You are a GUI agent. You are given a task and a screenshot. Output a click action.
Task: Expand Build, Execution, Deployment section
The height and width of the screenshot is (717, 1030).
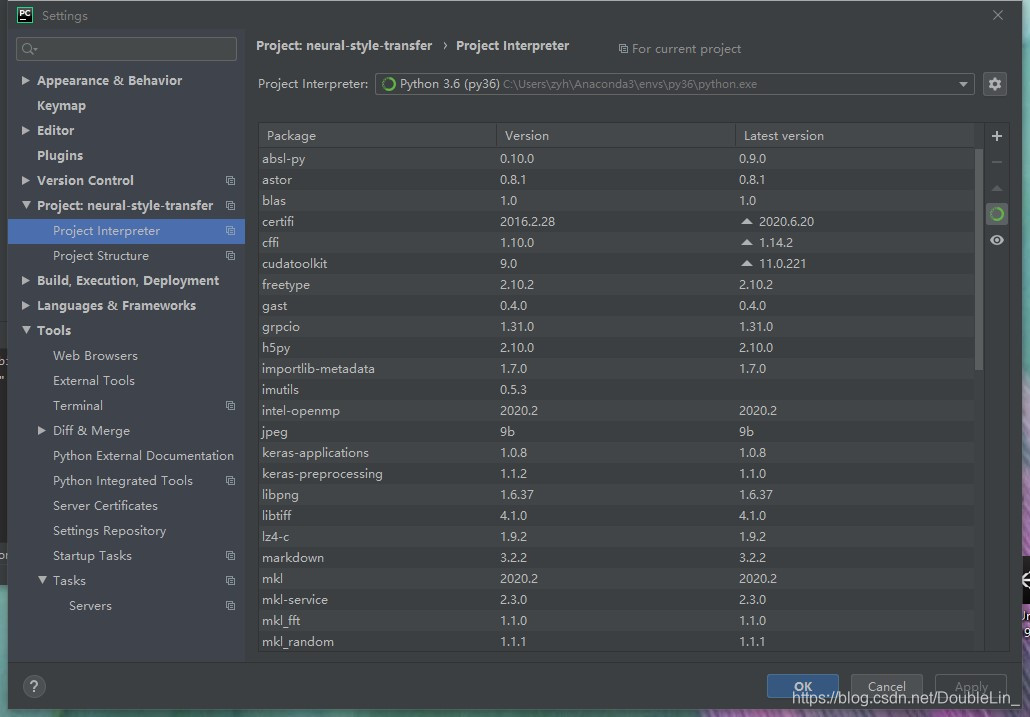click(x=26, y=280)
